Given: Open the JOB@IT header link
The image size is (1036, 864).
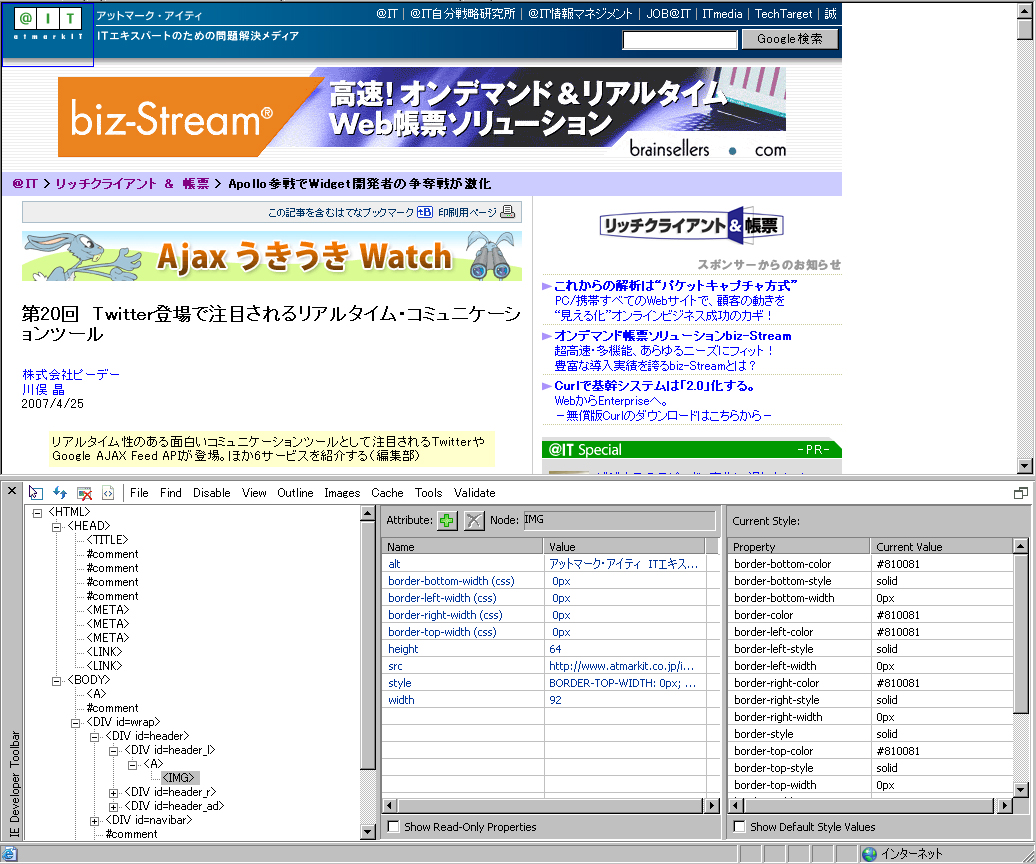Looking at the screenshot, I should [x=668, y=13].
